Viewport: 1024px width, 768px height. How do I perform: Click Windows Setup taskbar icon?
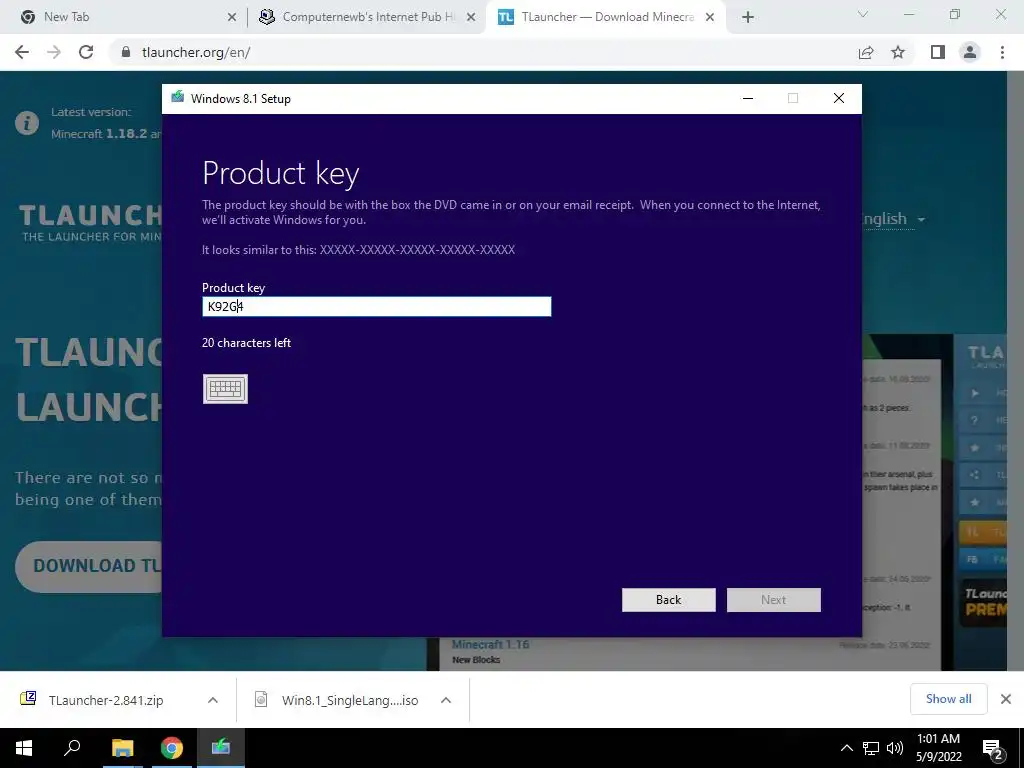click(221, 748)
